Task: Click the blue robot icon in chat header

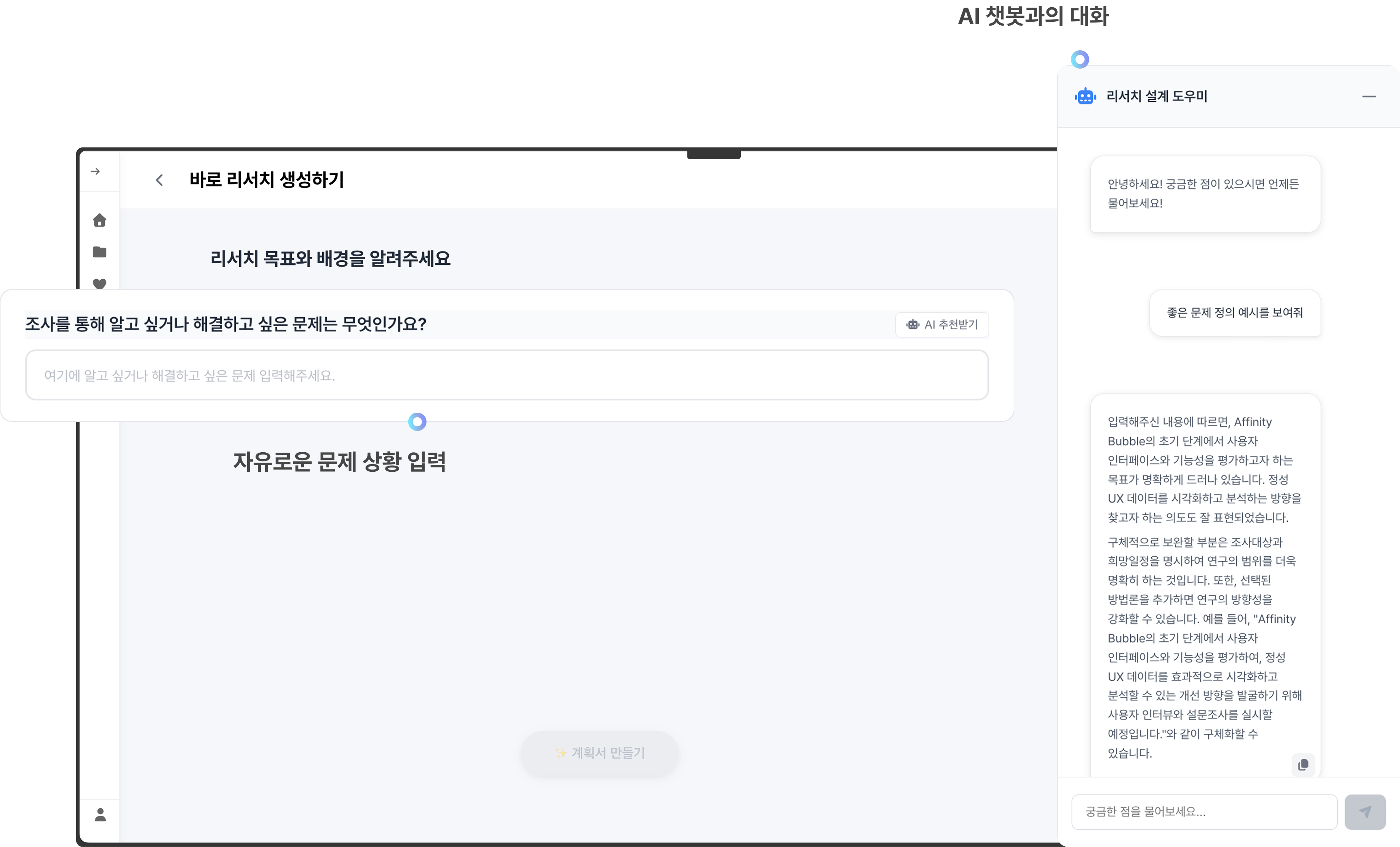Action: click(x=1085, y=97)
